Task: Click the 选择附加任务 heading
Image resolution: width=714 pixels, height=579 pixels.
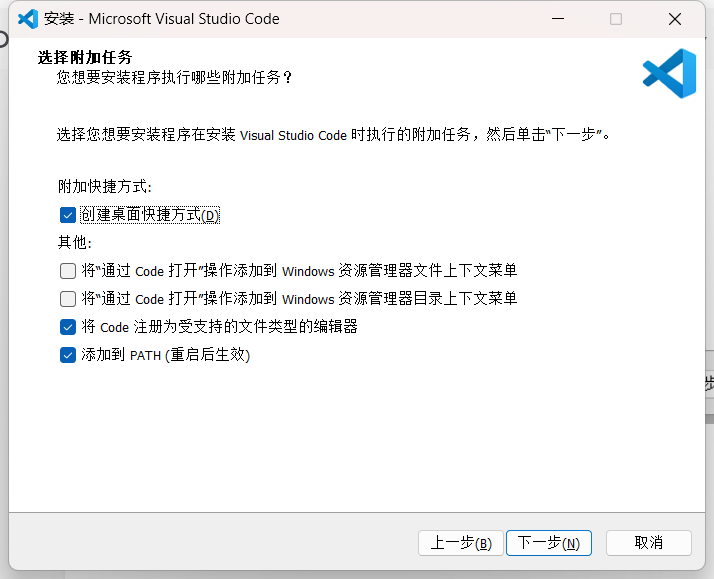Action: click(85, 57)
